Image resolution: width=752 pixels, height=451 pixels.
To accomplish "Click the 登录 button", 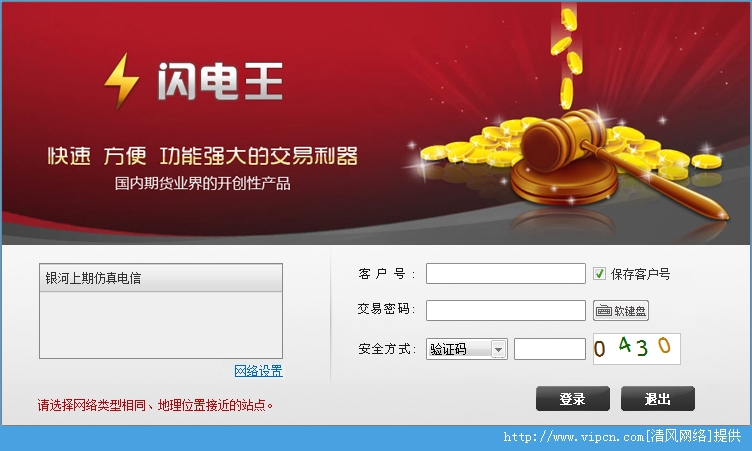I will pyautogui.click(x=573, y=399).
